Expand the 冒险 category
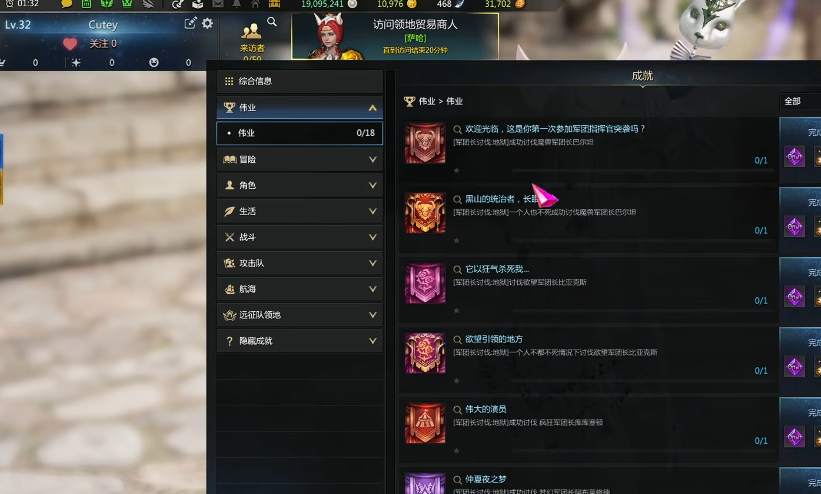The width and height of the screenshot is (821, 494). (299, 159)
